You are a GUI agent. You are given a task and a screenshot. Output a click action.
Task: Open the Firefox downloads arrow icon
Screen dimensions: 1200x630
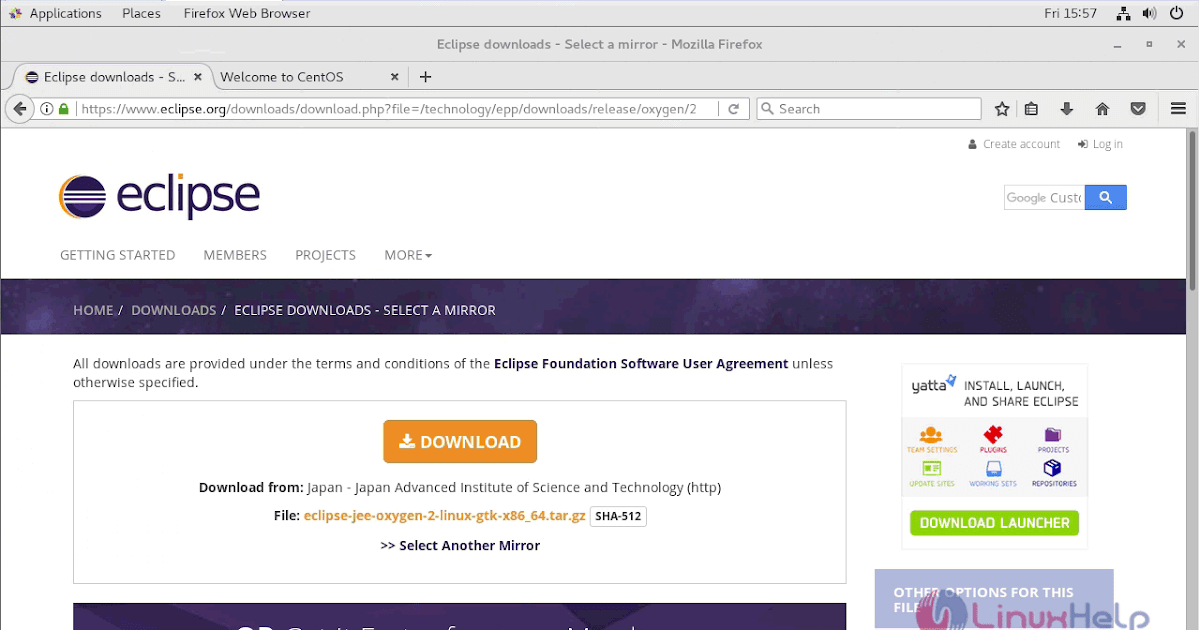pyautogui.click(x=1067, y=109)
